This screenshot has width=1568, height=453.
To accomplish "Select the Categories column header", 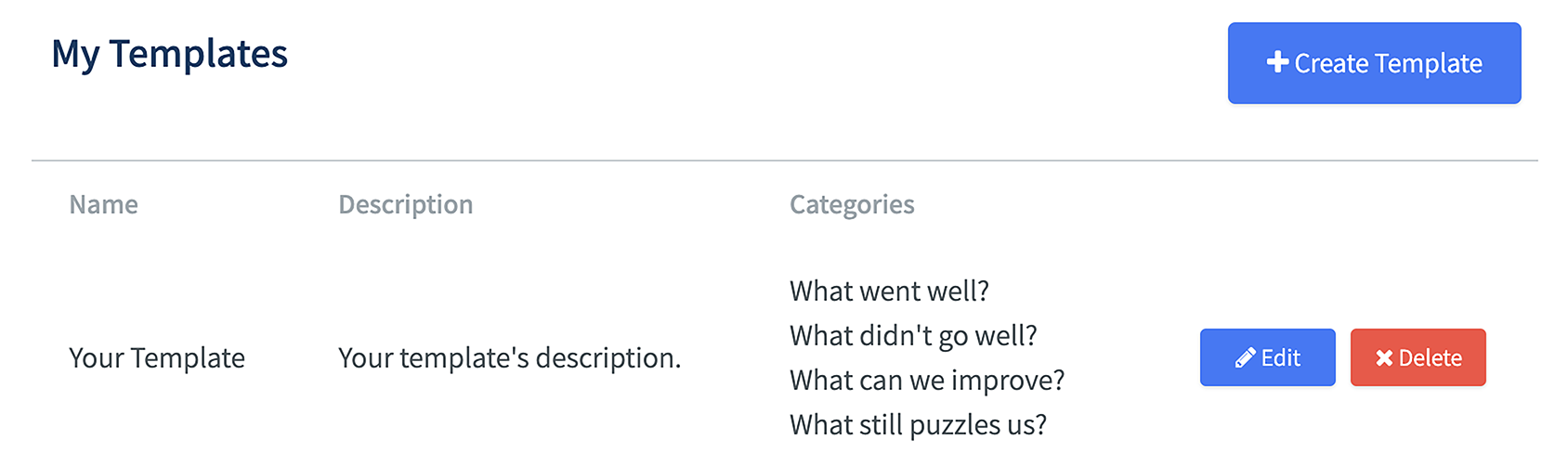I will pyautogui.click(x=852, y=204).
